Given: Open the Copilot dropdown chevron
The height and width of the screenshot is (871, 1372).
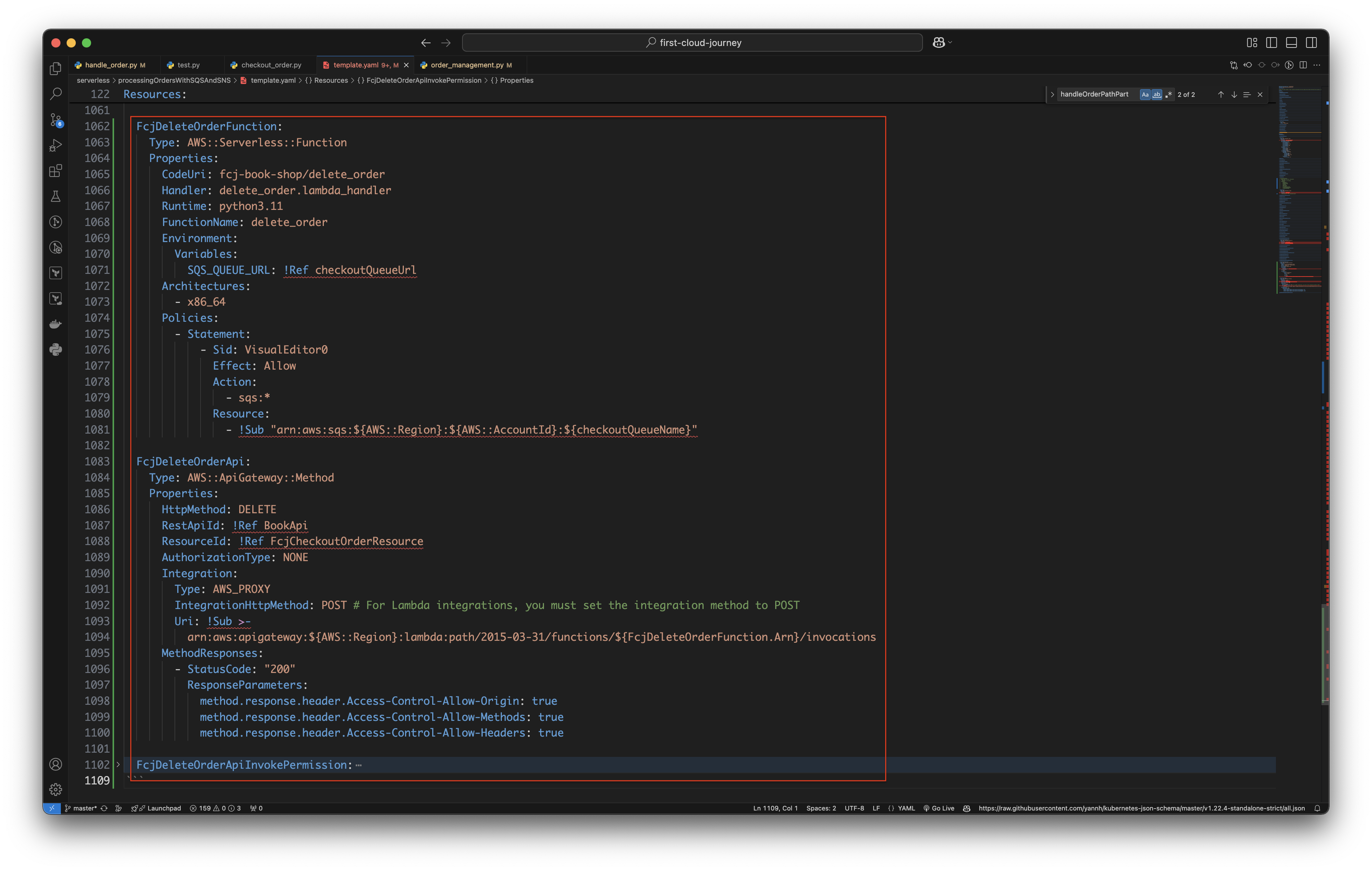Looking at the screenshot, I should [x=950, y=43].
